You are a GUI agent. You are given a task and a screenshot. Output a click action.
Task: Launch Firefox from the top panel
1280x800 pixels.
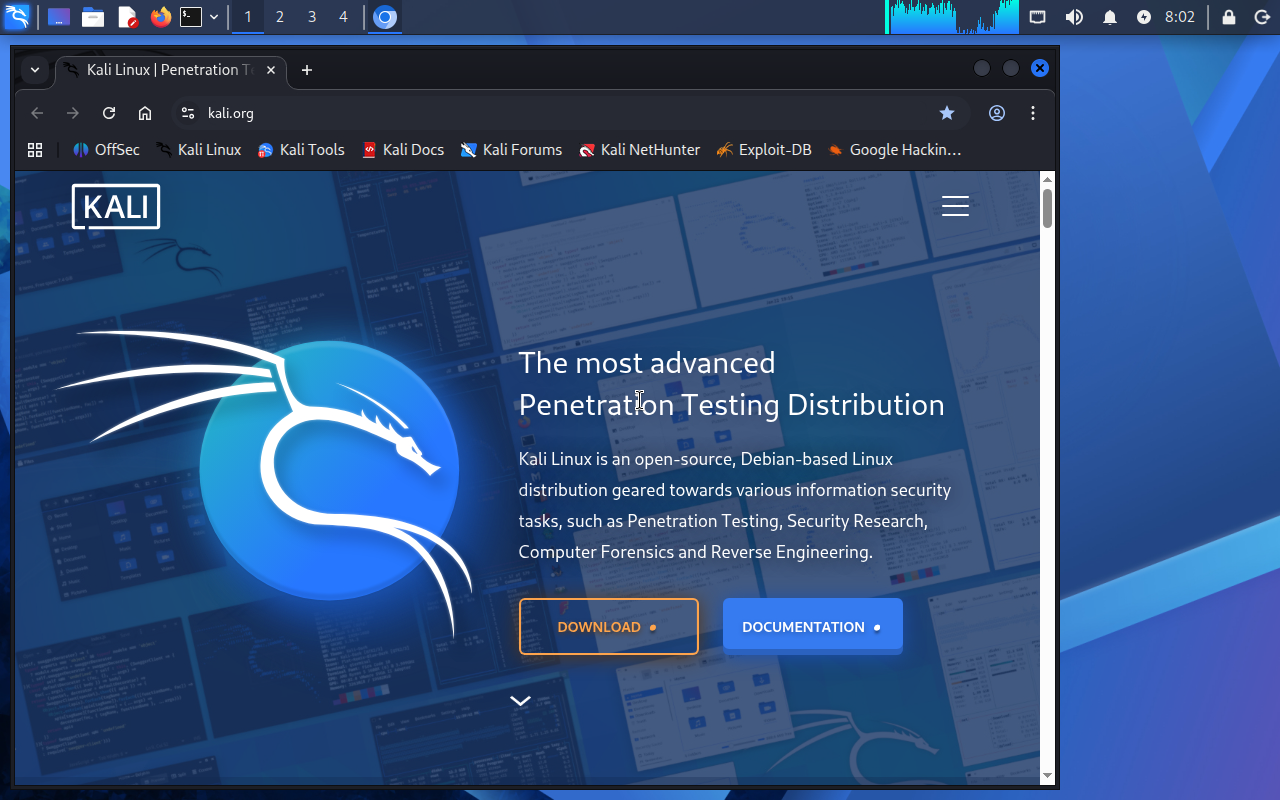160,17
